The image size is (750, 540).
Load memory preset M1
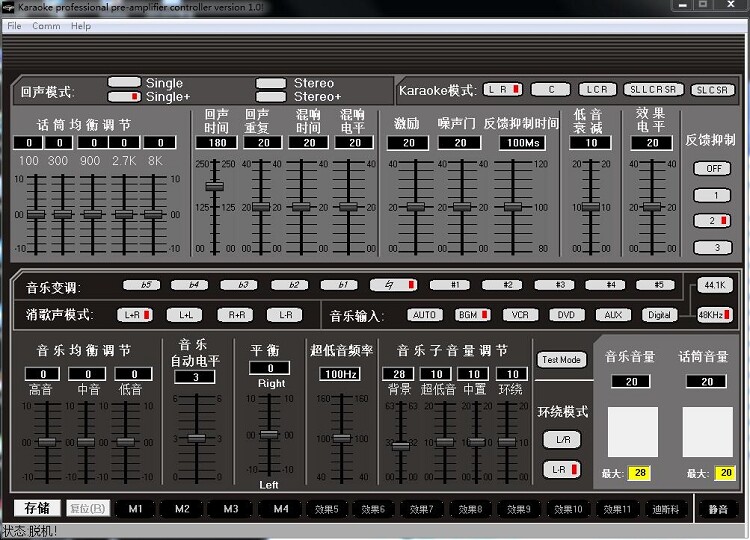[135, 508]
